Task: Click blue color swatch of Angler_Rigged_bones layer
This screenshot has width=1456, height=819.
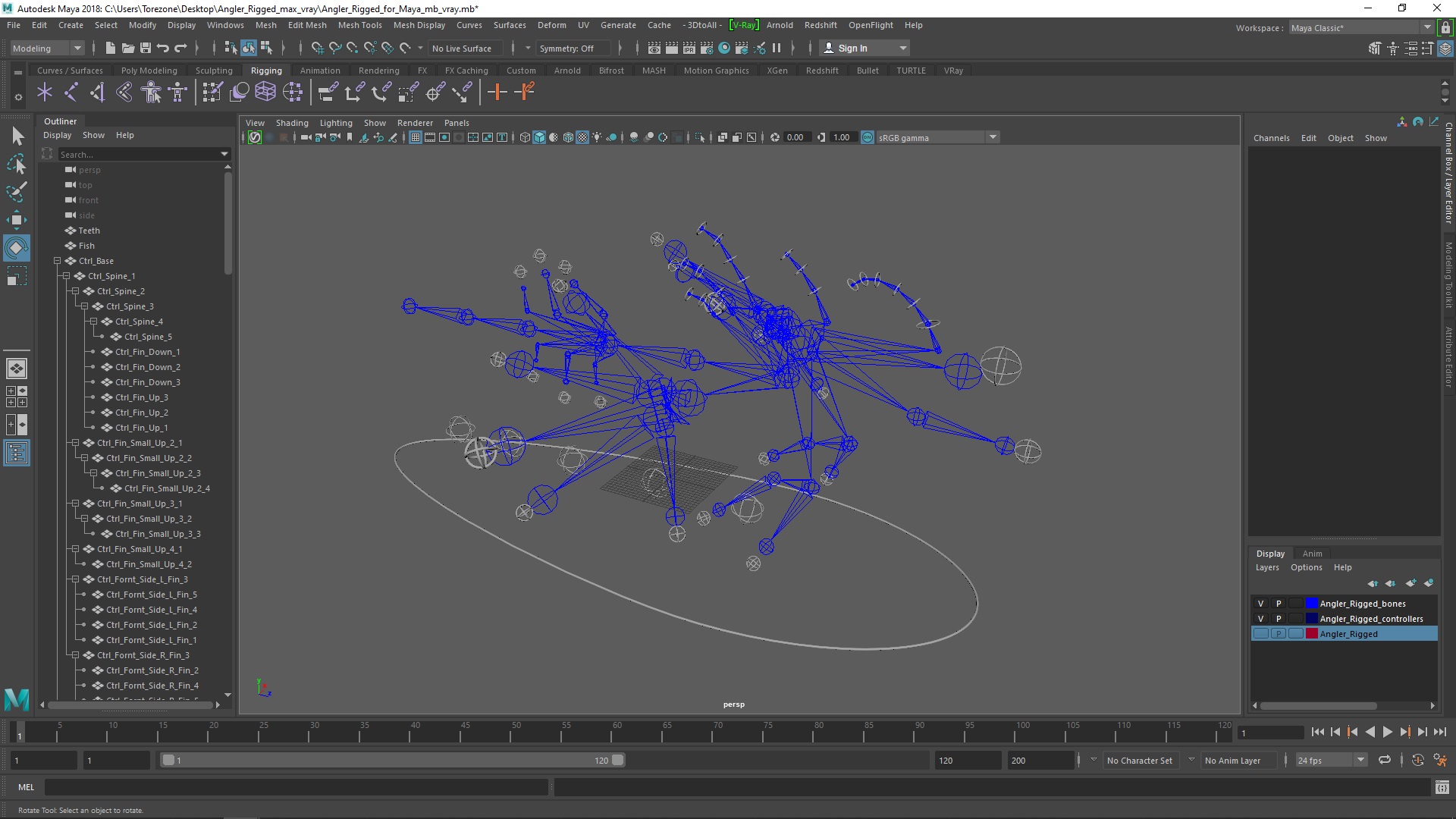Action: [x=1311, y=604]
